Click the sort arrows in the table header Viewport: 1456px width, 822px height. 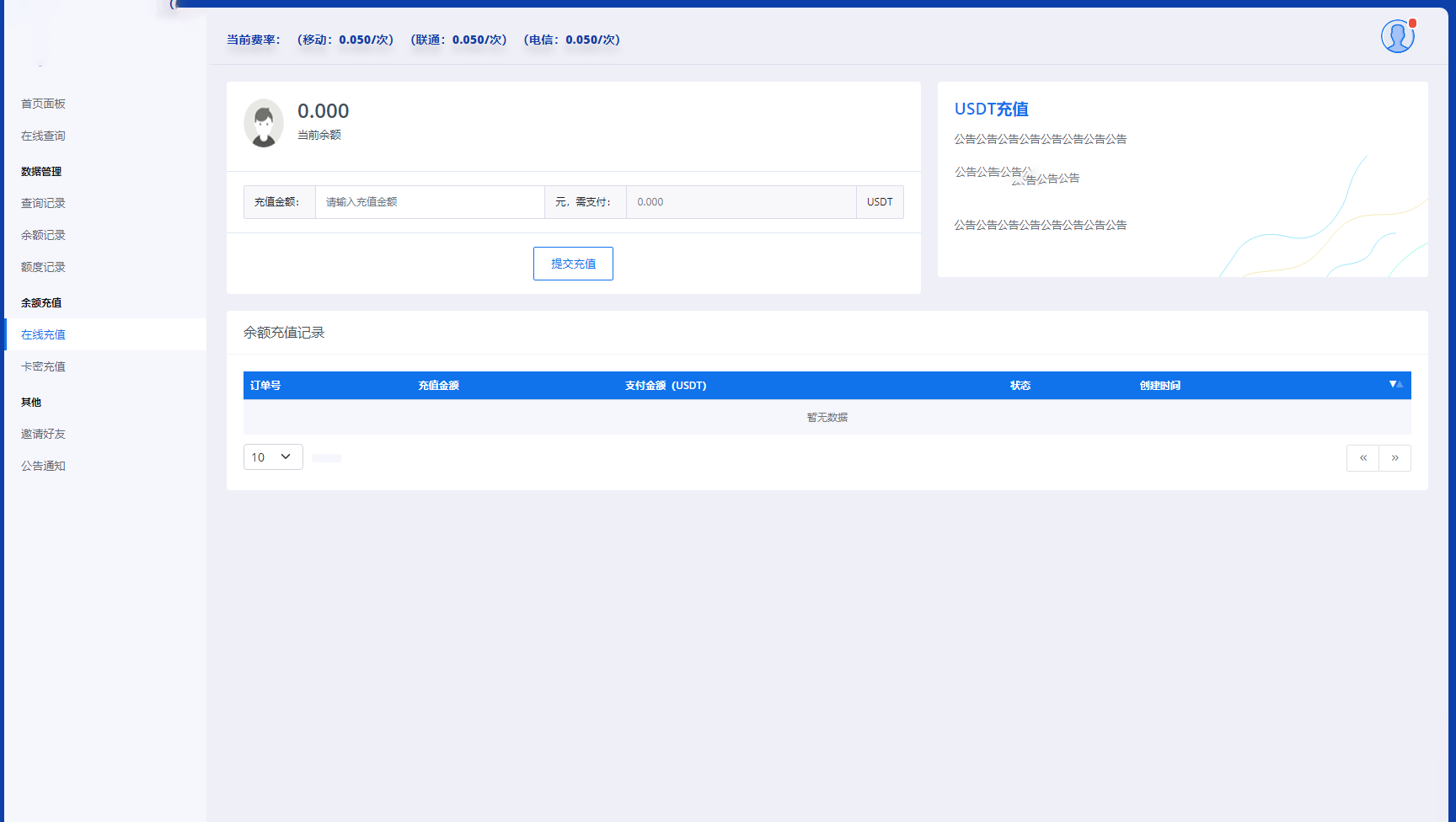[1395, 385]
